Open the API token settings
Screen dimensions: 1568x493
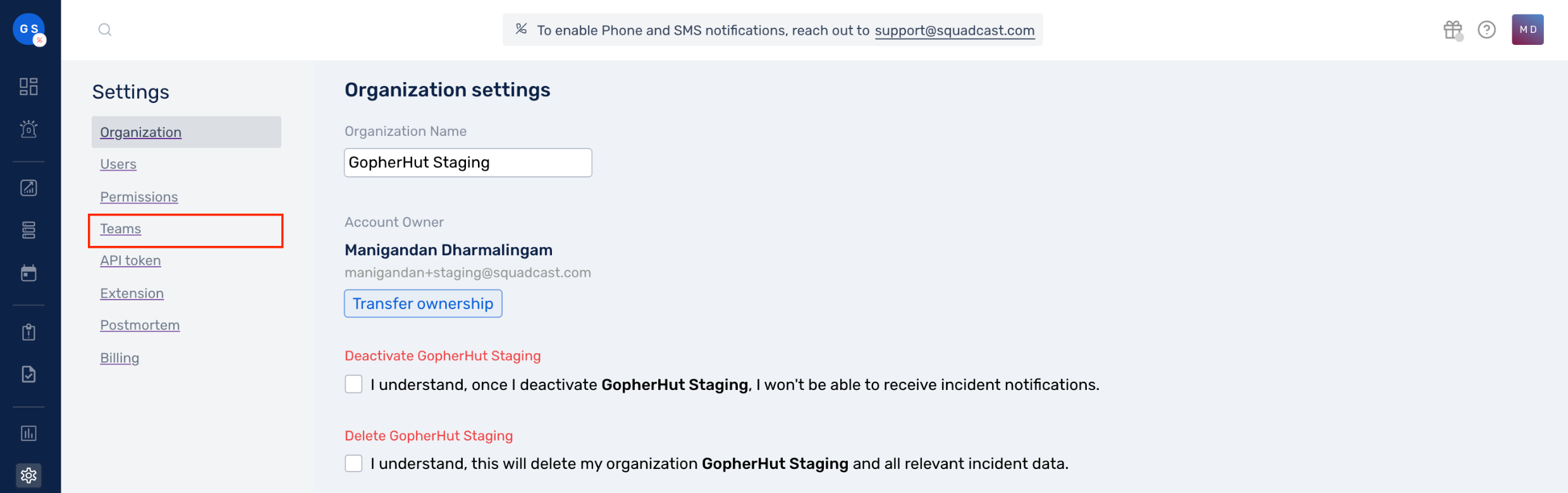point(130,260)
